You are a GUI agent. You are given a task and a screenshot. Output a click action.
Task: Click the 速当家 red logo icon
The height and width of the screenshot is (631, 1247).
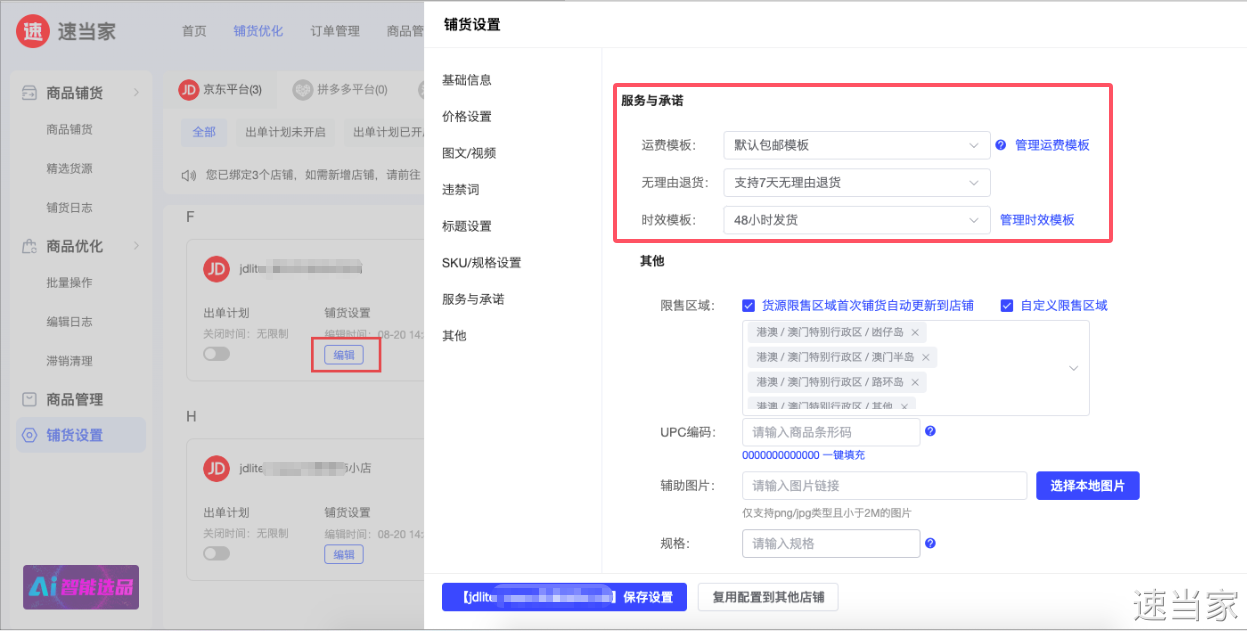pos(34,31)
